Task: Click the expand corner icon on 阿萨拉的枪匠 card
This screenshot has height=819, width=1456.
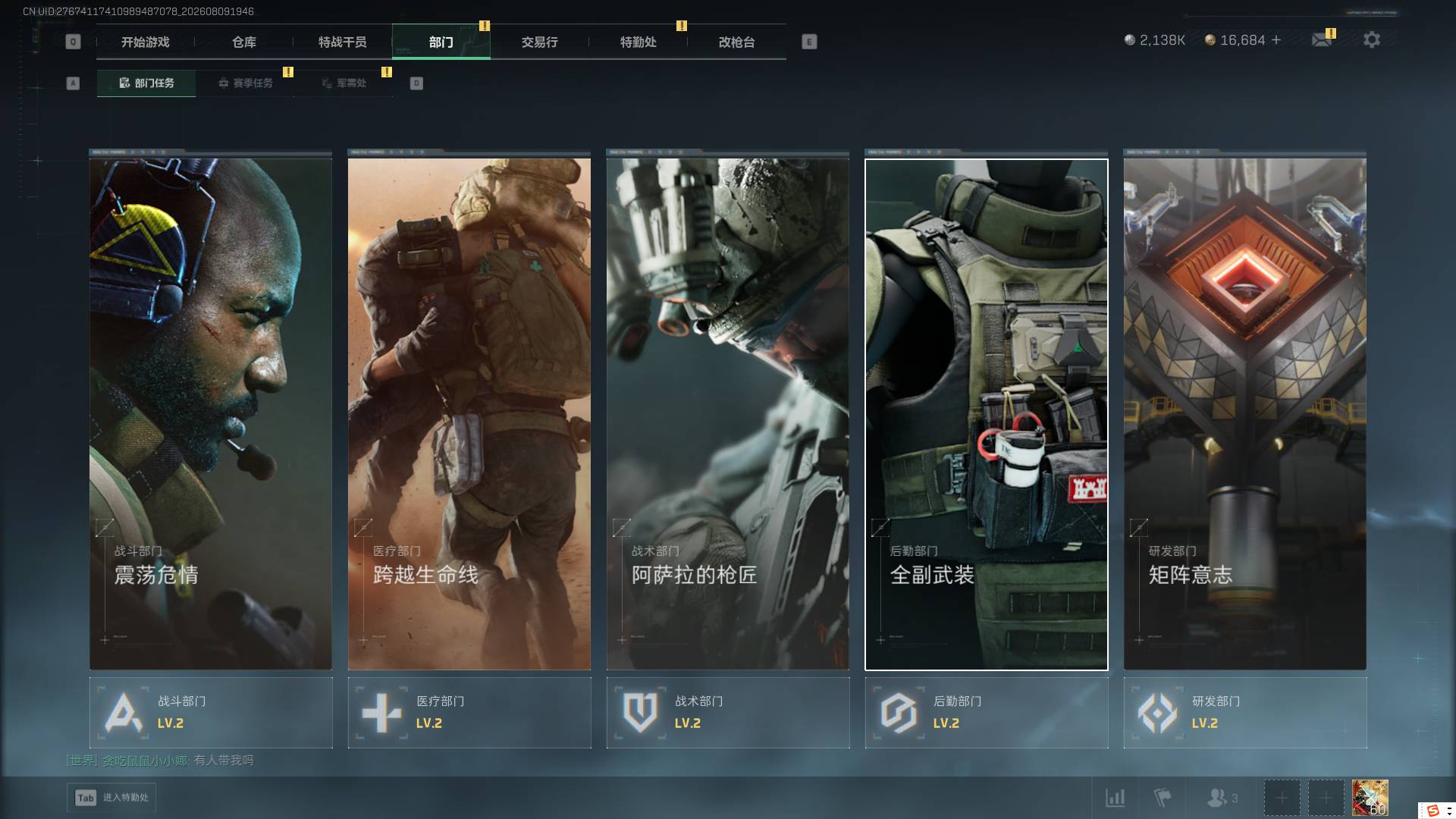Action: [622, 527]
